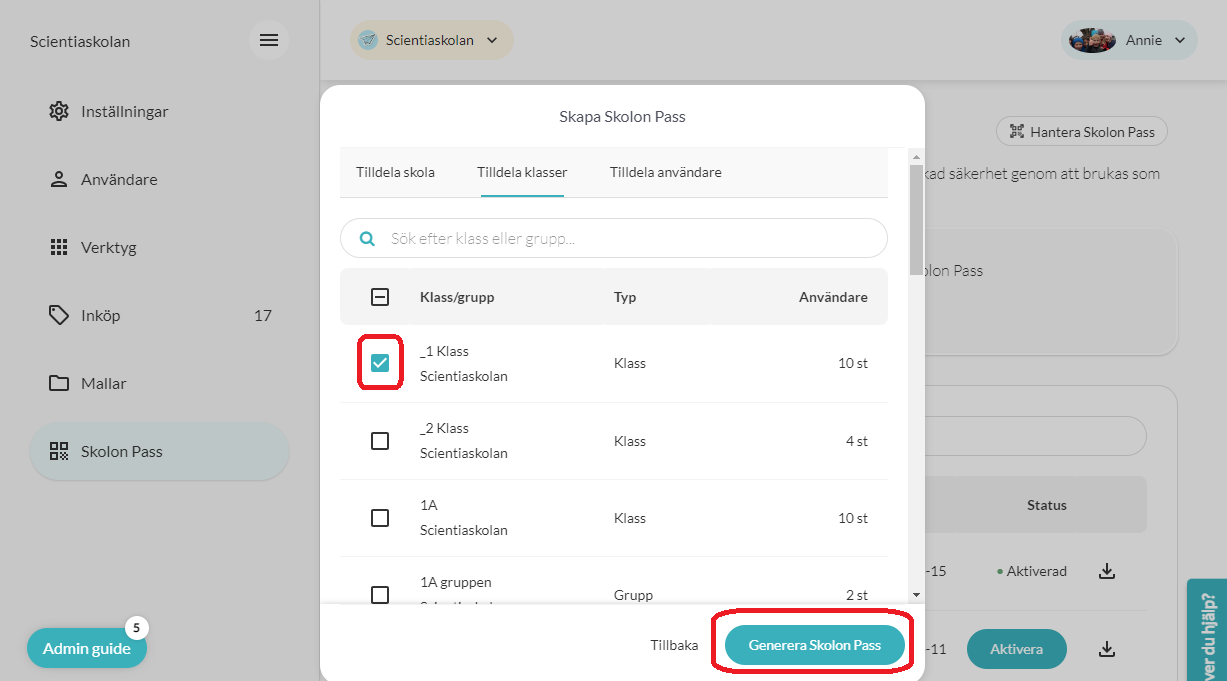Viewport: 1227px width, 681px height.
Task: Open the Scientiaskolan school dropdown
Action: (431, 41)
